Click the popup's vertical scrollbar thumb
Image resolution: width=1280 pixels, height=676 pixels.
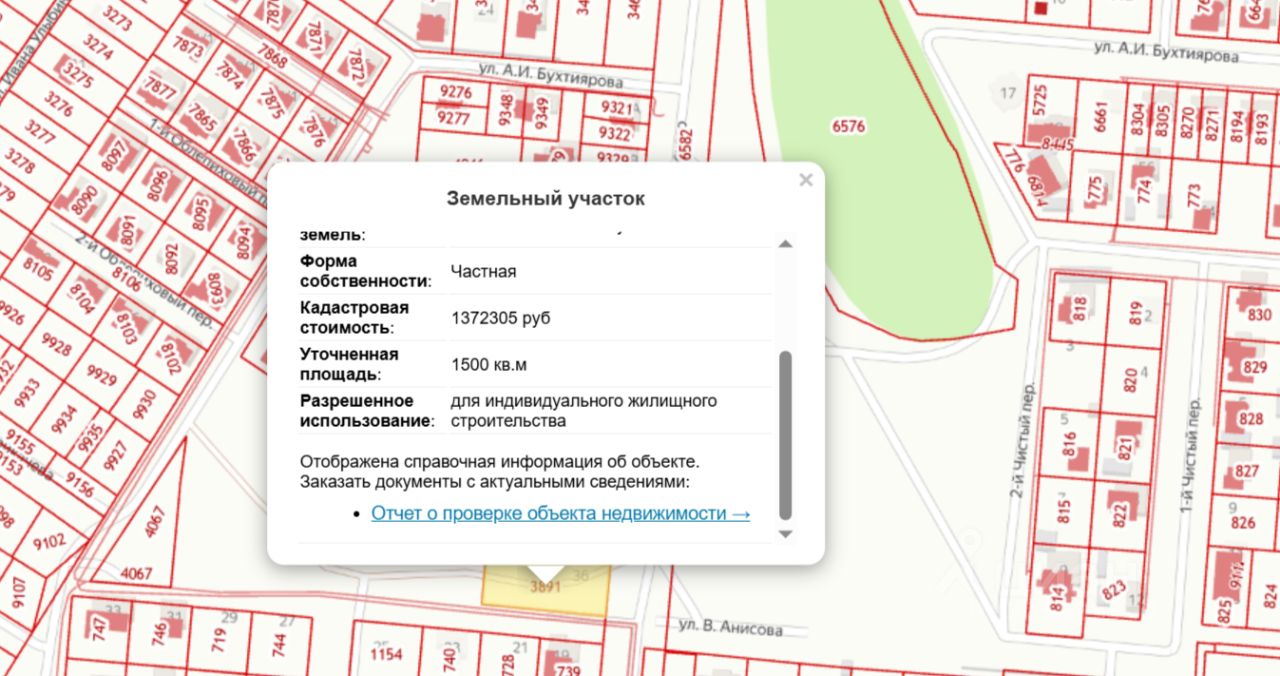785,435
